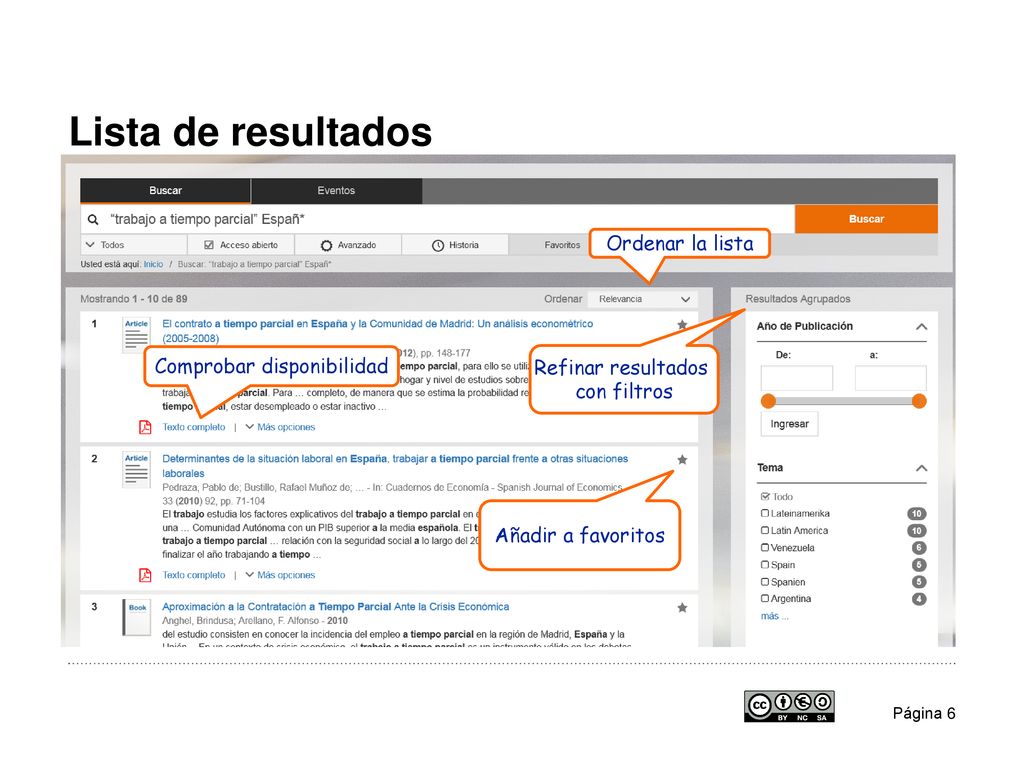Viewport: 1024px width, 768px height.
Task: Check the Lateinamerika filter
Action: 765,513
